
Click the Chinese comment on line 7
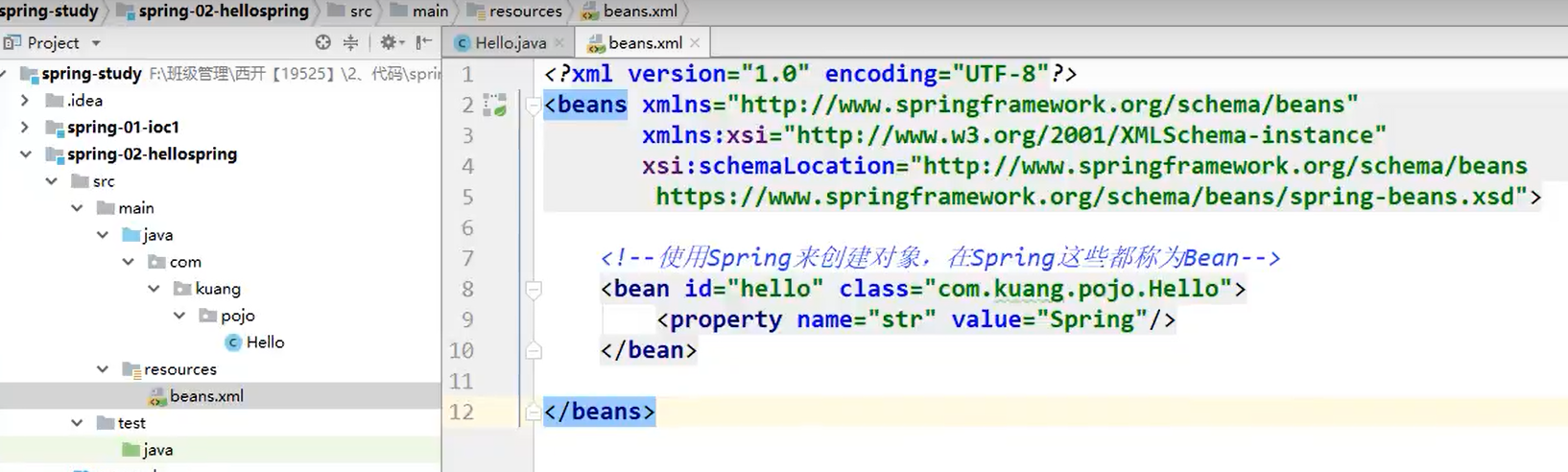click(x=939, y=258)
